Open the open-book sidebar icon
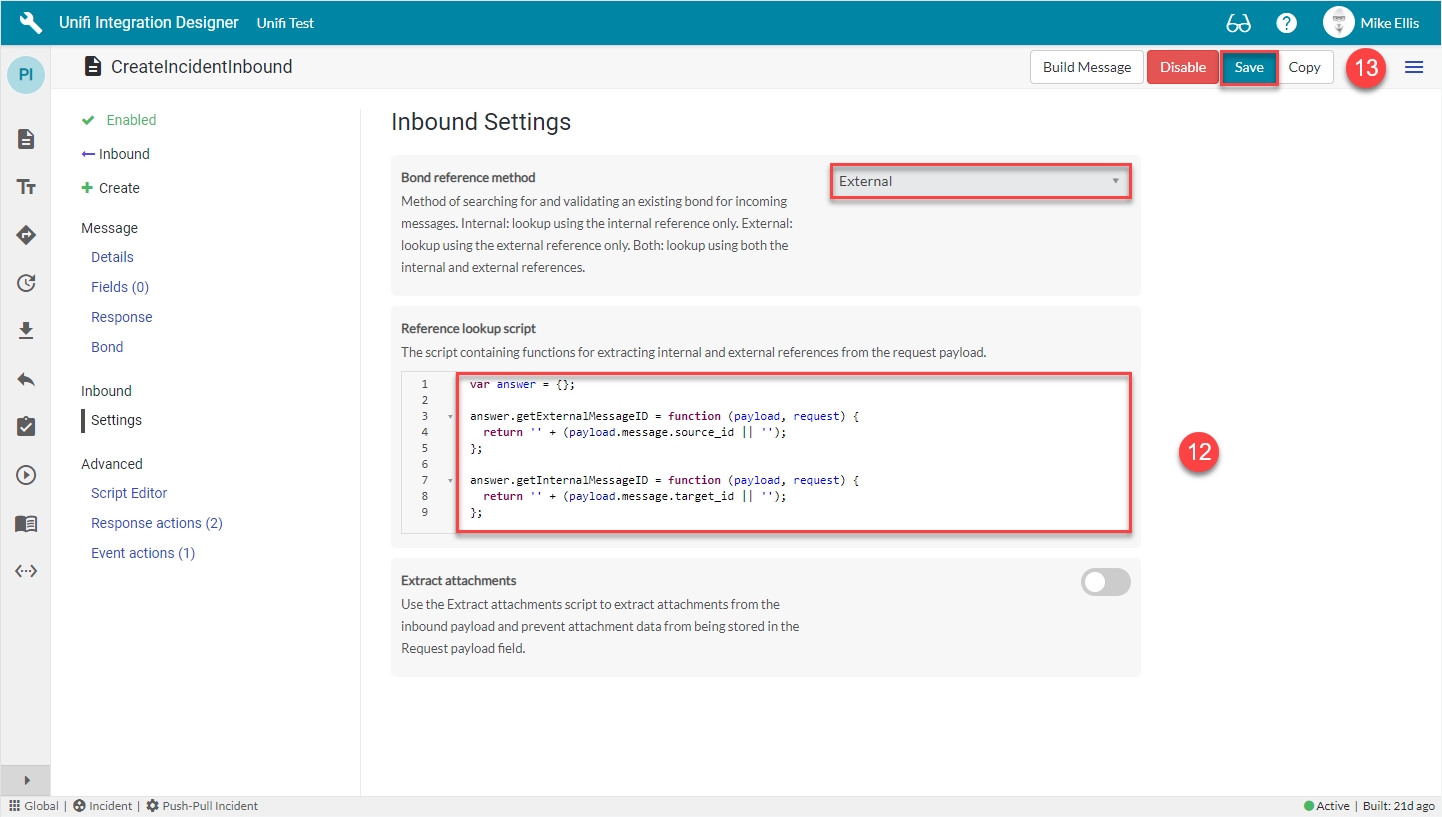This screenshot has height=817, width=1442. point(26,524)
